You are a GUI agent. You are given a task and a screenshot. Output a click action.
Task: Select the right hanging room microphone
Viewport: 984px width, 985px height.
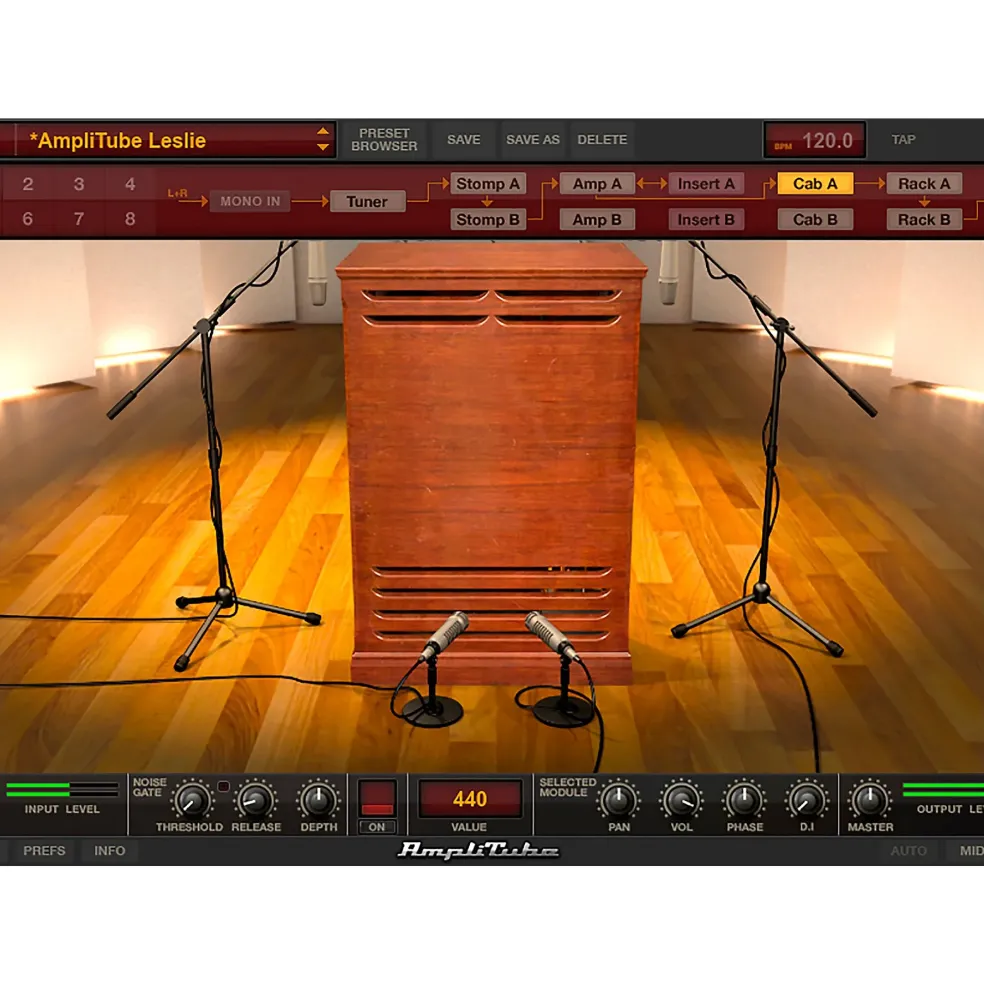point(668,273)
